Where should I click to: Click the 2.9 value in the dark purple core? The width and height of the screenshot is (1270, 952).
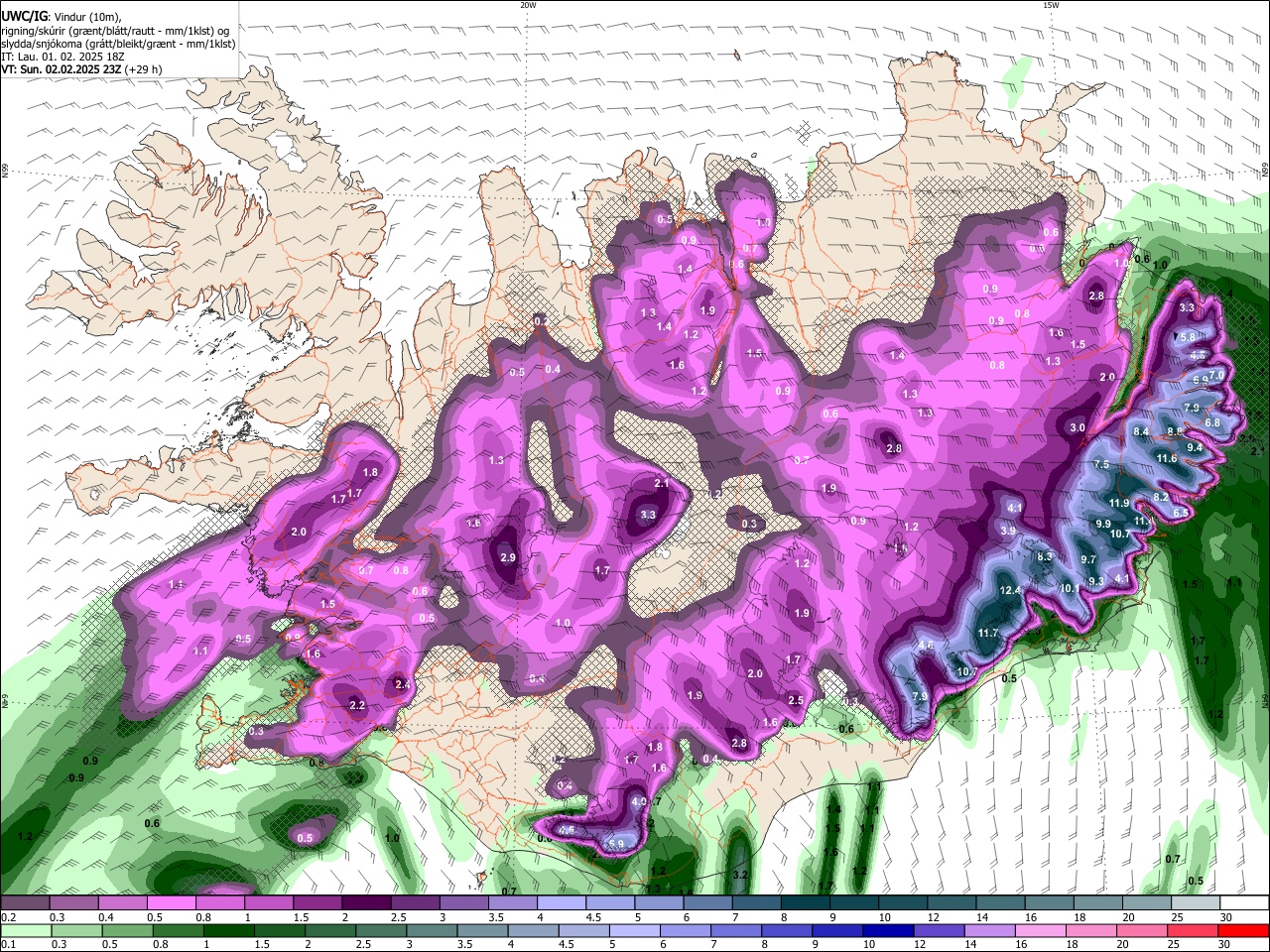pos(508,558)
